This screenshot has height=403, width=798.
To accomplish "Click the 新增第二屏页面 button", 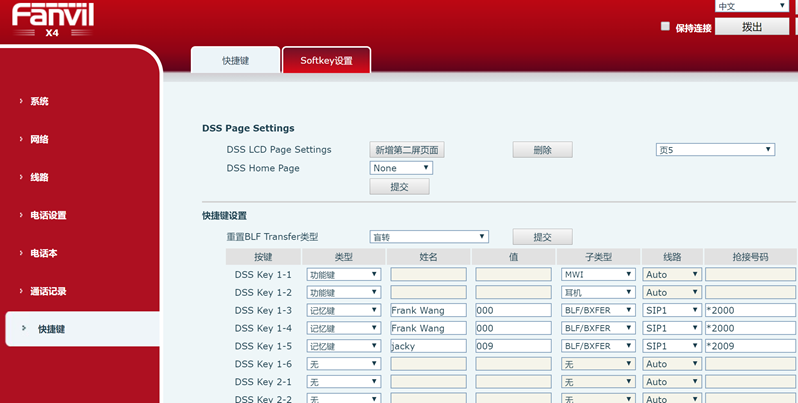I will [x=406, y=150].
